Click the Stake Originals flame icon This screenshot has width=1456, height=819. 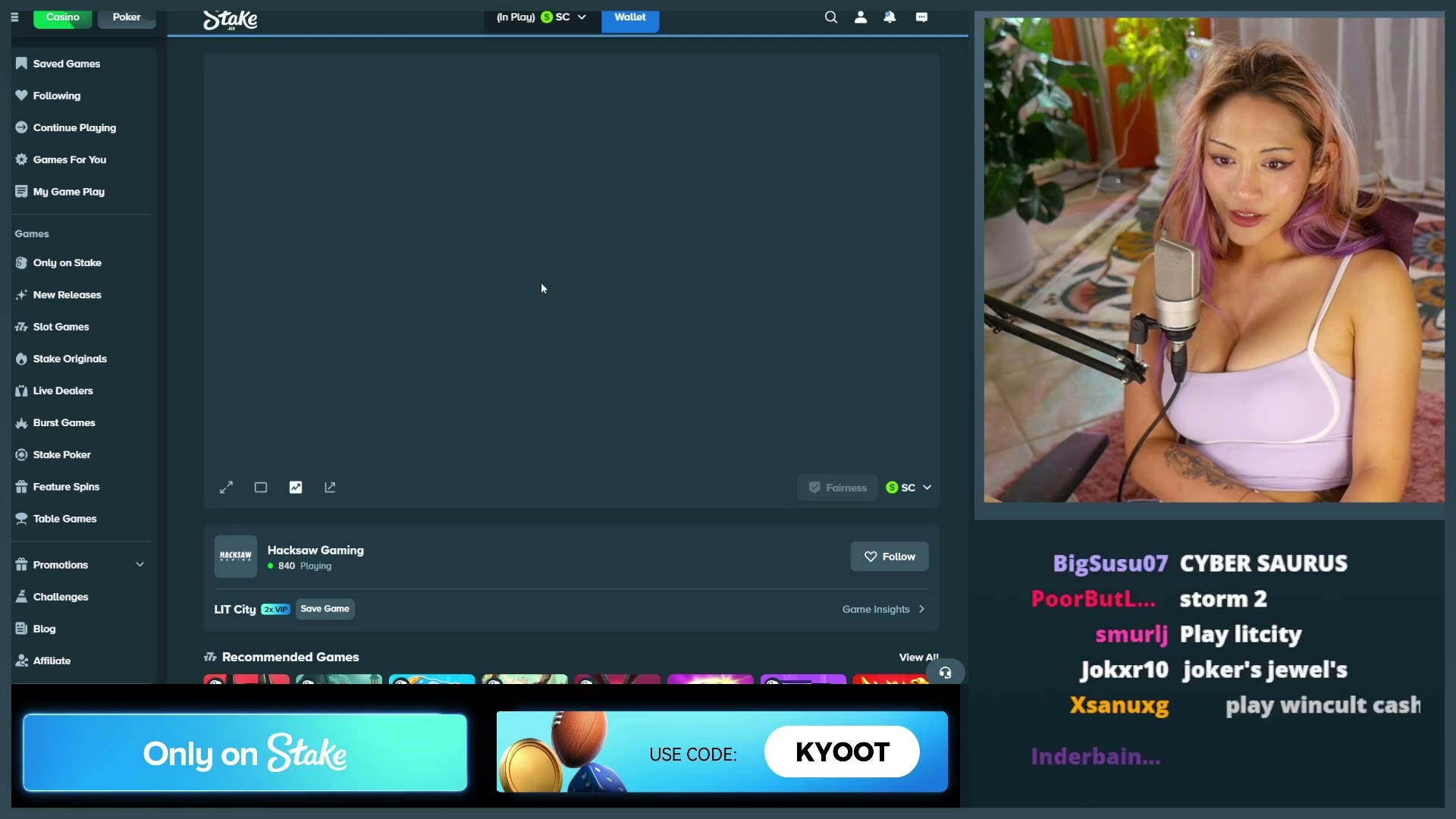21,359
